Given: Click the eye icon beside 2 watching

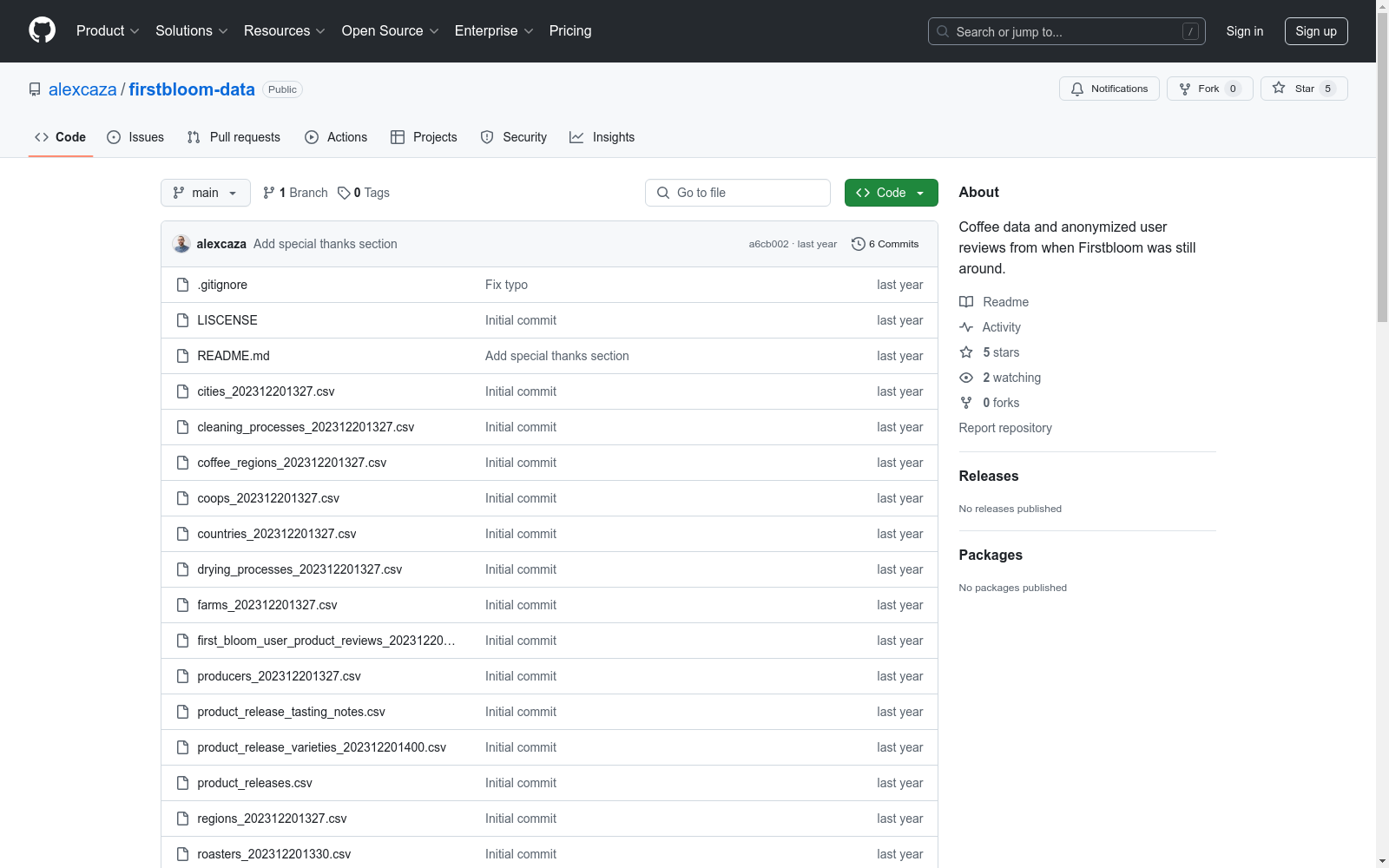Looking at the screenshot, I should 966,378.
